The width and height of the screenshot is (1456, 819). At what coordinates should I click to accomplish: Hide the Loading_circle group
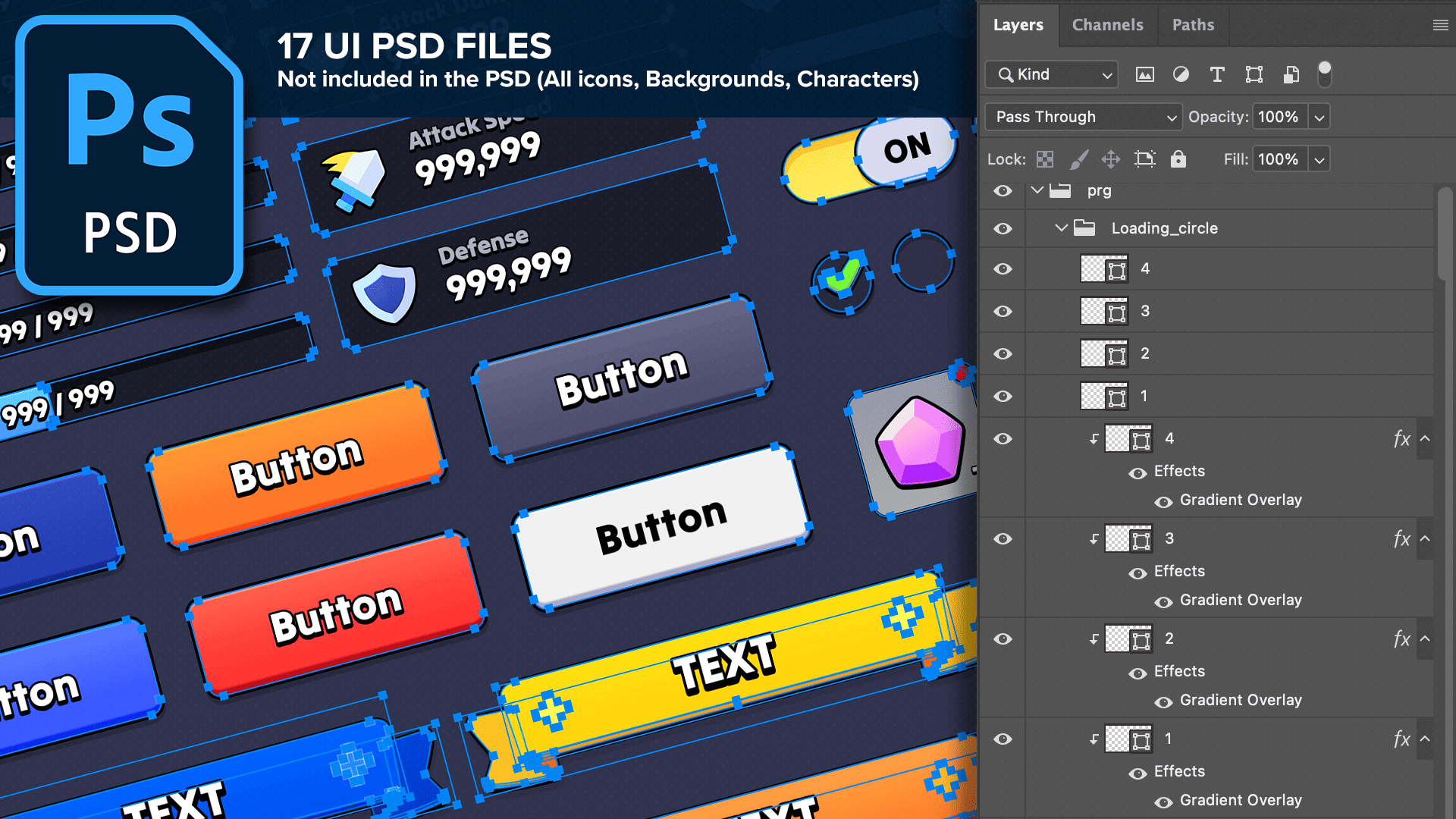click(1003, 228)
